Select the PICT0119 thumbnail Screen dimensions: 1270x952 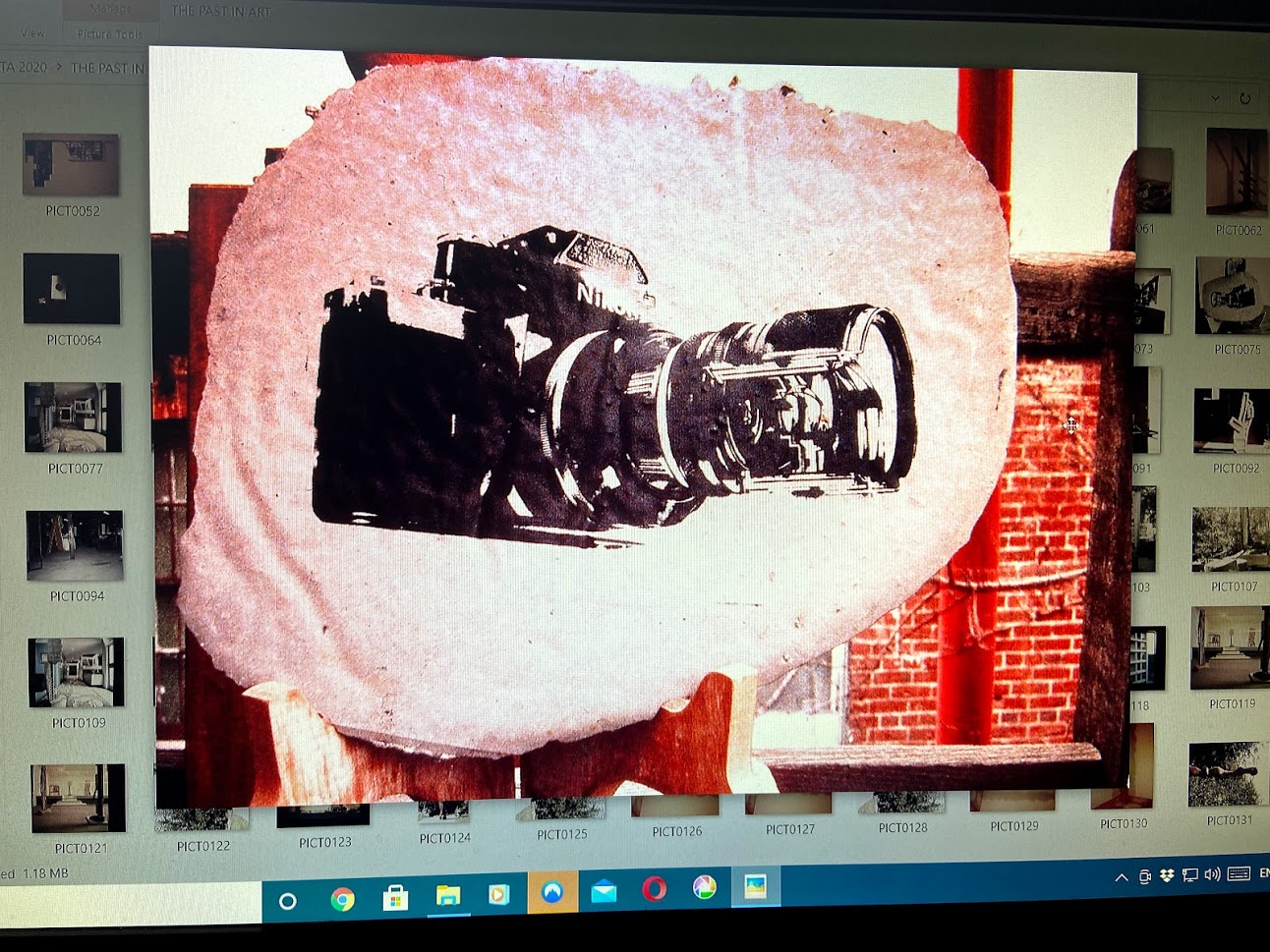point(1230,648)
